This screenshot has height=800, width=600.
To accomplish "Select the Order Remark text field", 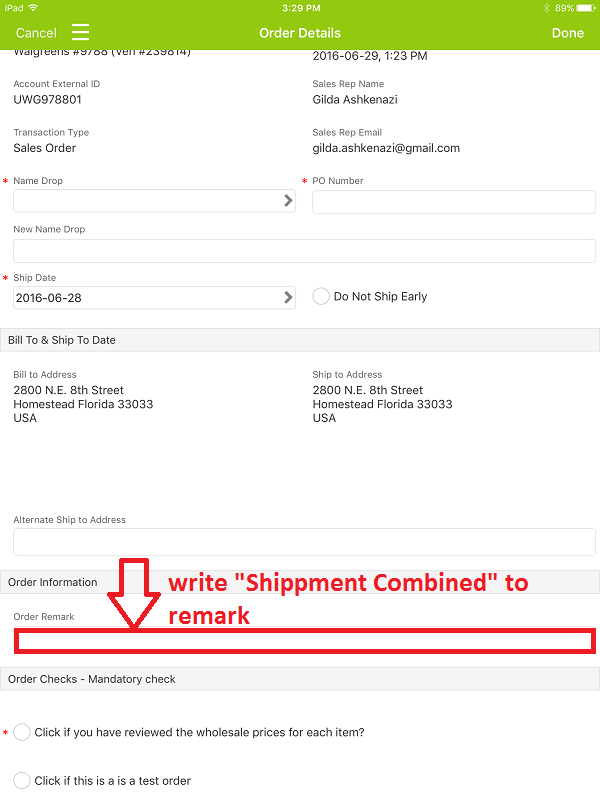I will [305, 641].
